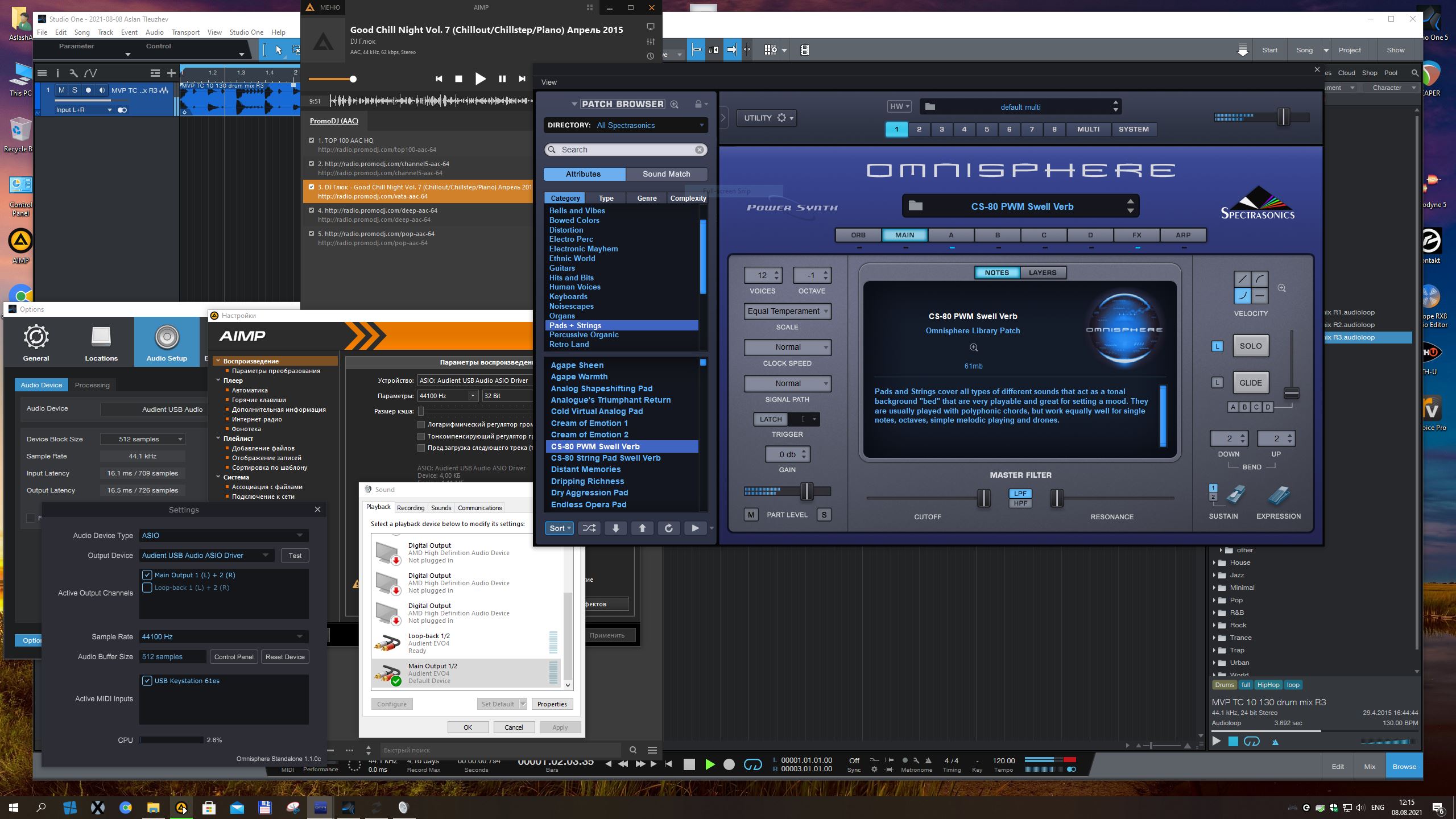Click Studio One loop transport button

(x=752, y=765)
